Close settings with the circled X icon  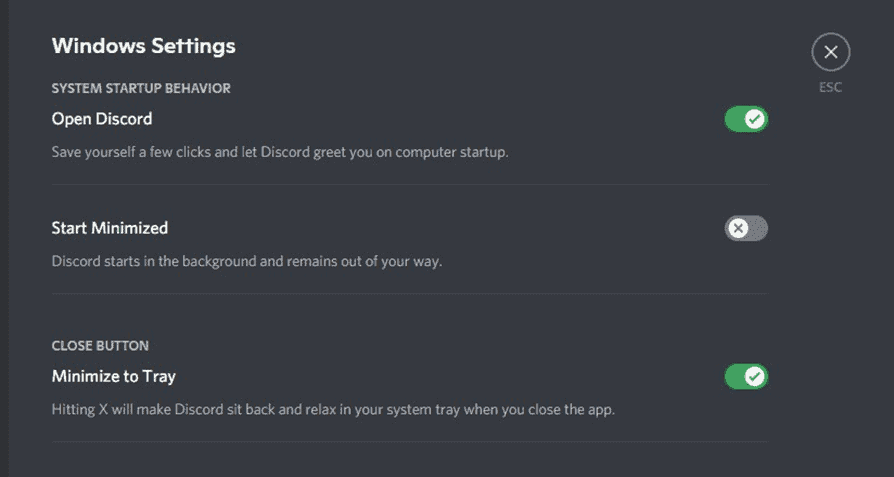coord(831,52)
